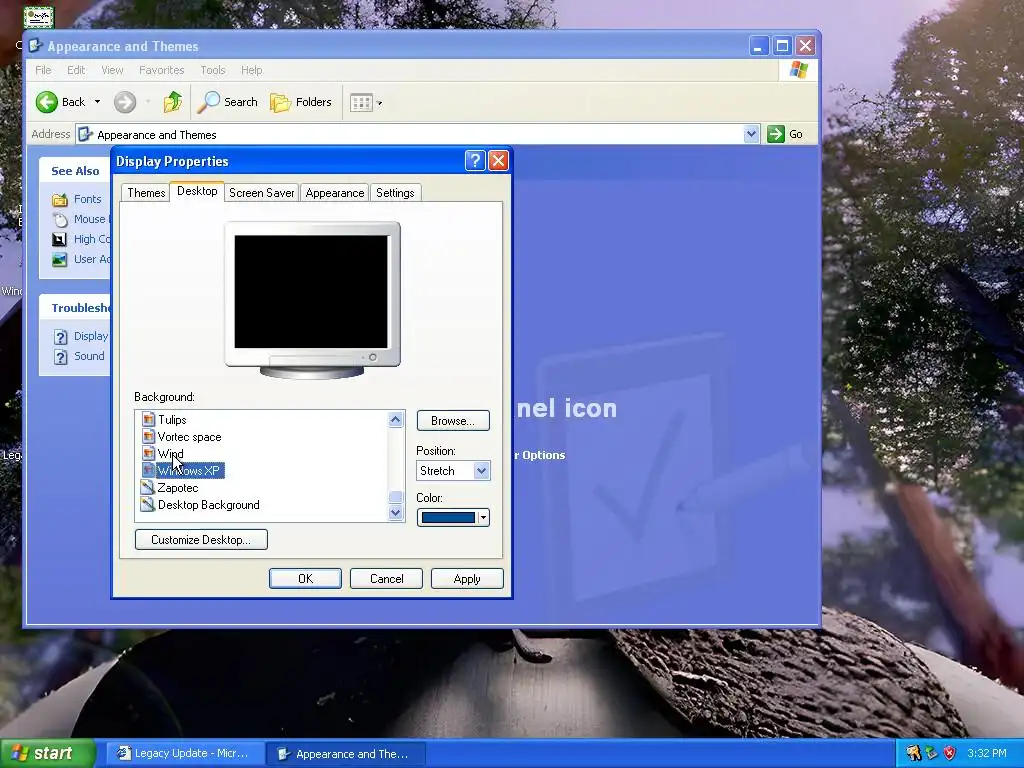
Task: Switch to the Screen Saver tab
Action: 261,193
